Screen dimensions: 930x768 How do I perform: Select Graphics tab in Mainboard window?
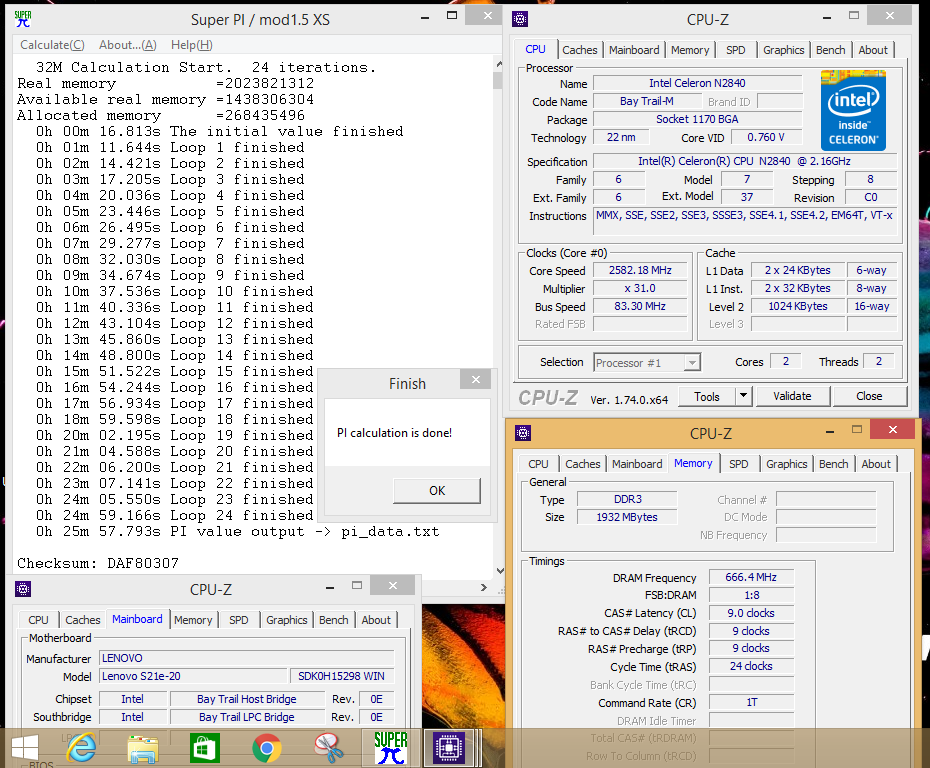[286, 620]
